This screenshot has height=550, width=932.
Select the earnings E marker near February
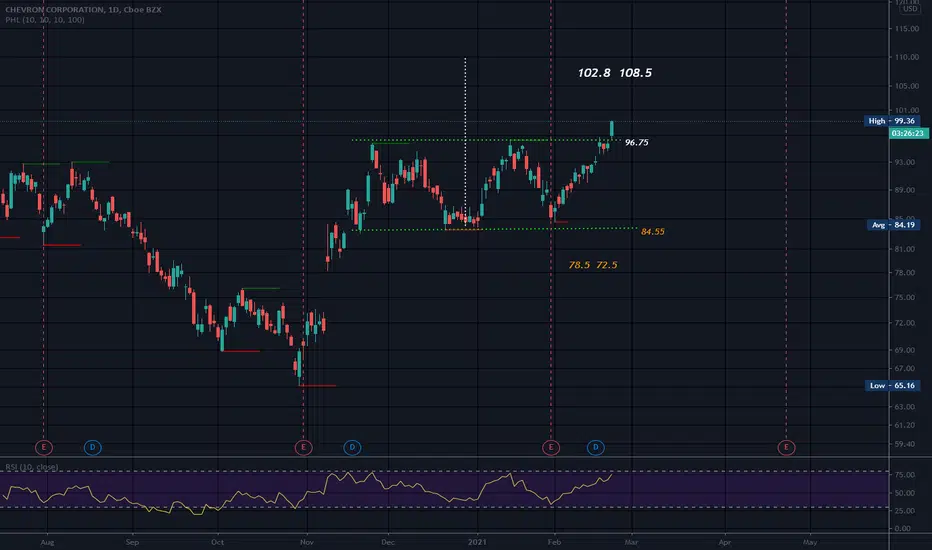(551, 447)
